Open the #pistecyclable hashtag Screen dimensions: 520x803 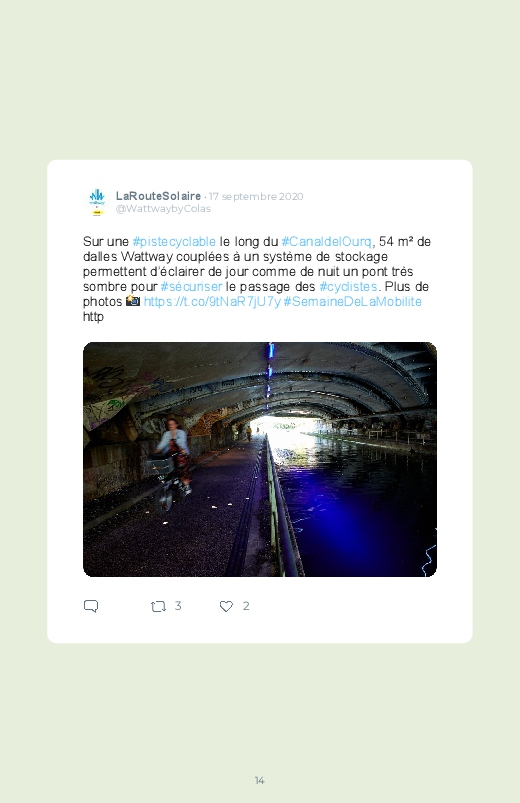pos(174,241)
